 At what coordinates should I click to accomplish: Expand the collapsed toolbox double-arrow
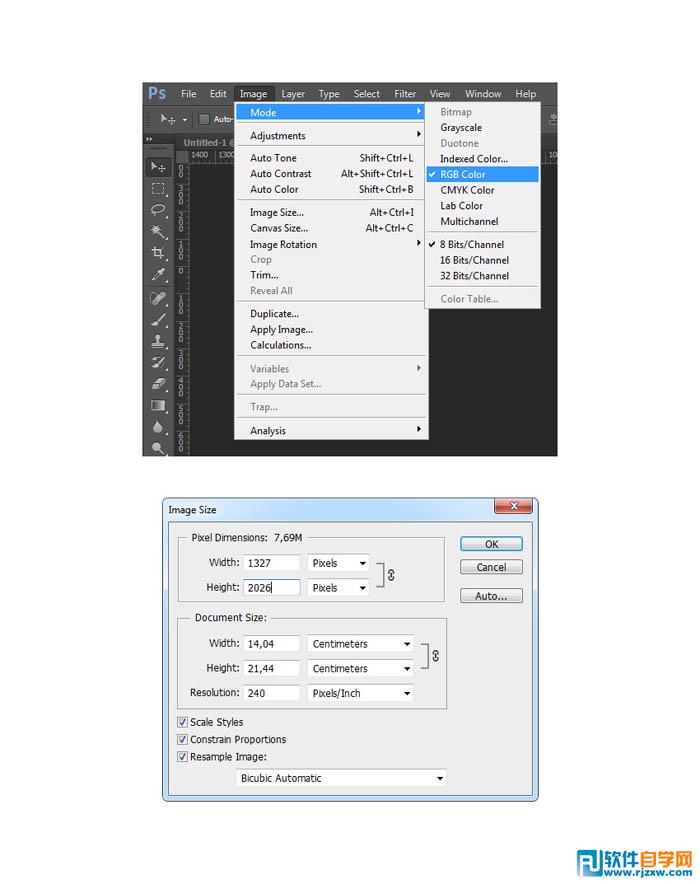click(149, 139)
